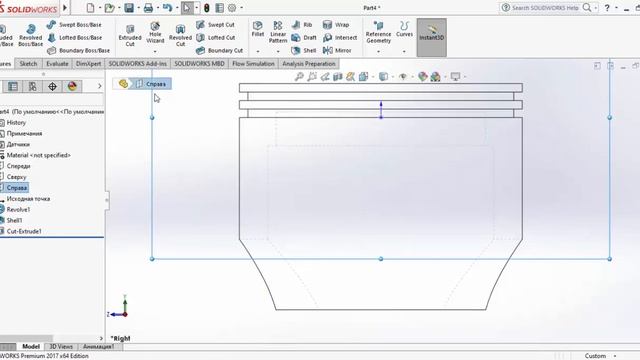Screen dimensions: 640x360
Task: Click the New document icon
Action: 90,8
